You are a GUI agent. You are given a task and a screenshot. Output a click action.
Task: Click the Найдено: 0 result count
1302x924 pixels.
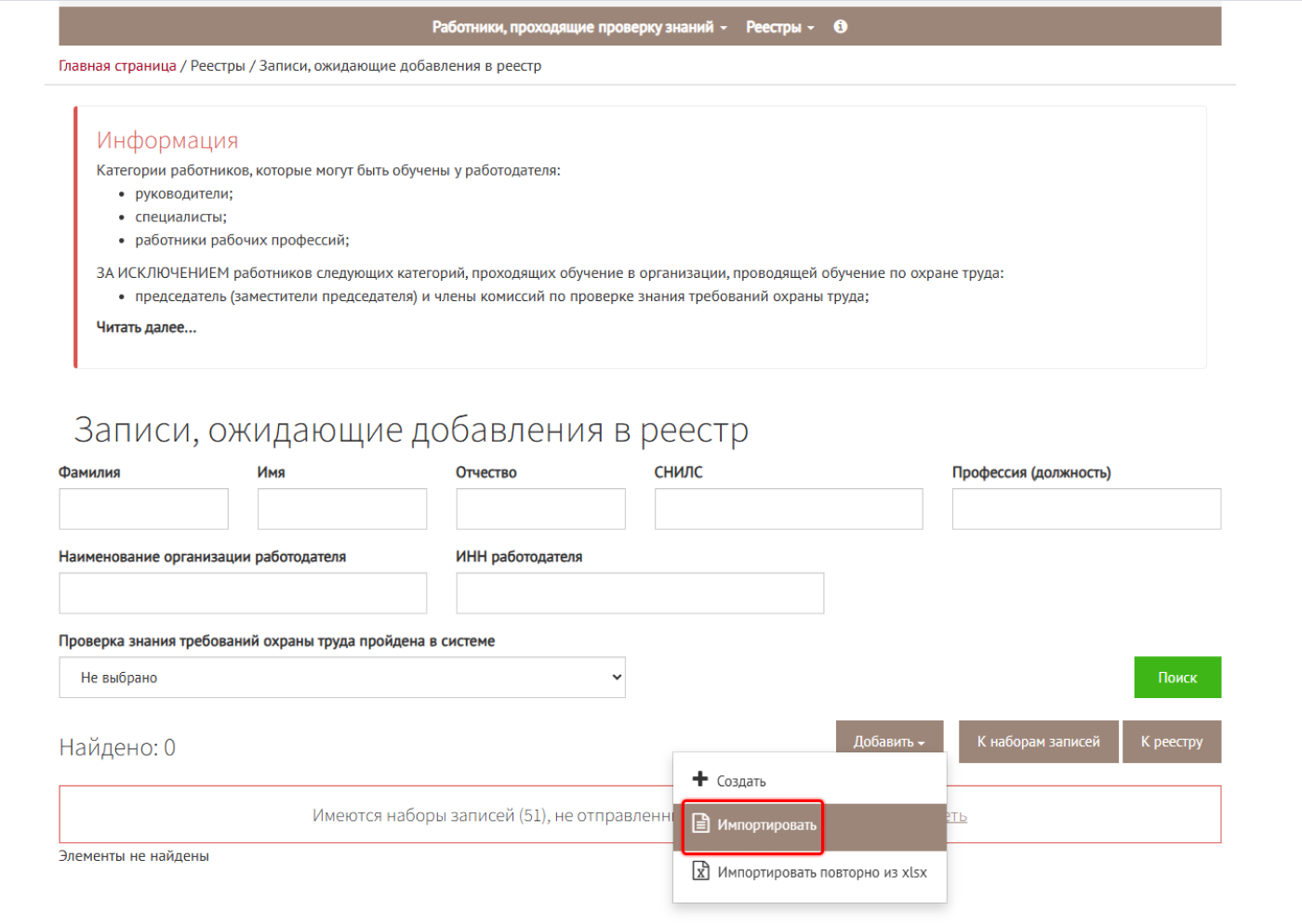coord(117,747)
